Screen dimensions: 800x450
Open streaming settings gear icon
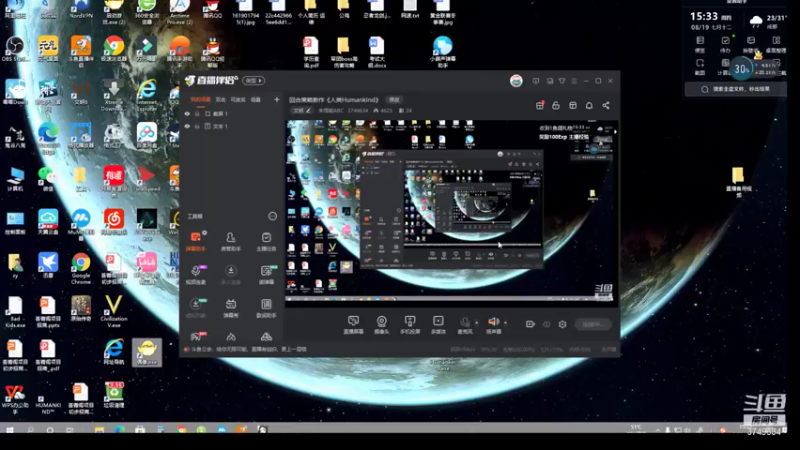[x=562, y=324]
